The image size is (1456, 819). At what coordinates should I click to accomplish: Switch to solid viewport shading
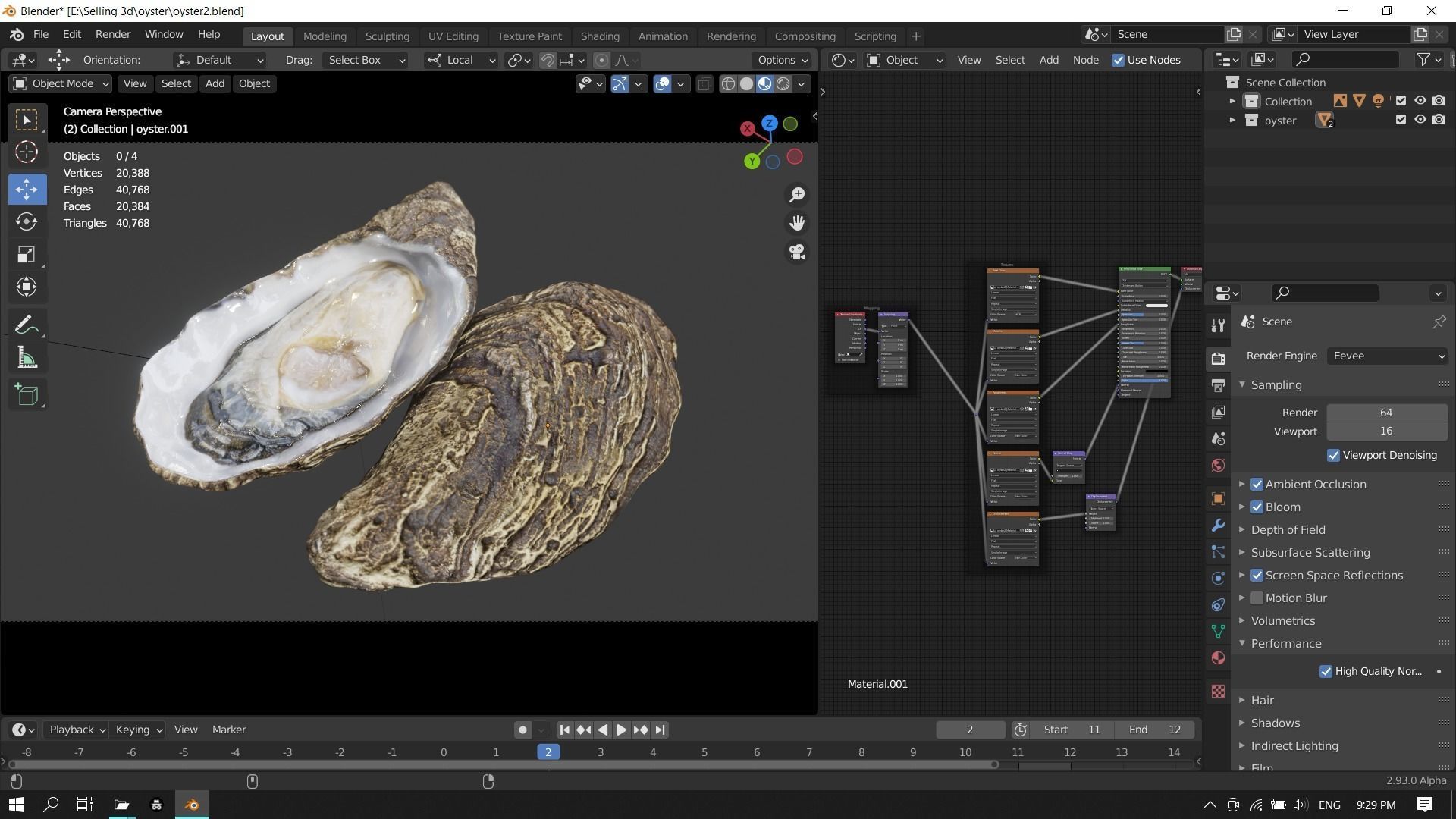pyautogui.click(x=746, y=84)
